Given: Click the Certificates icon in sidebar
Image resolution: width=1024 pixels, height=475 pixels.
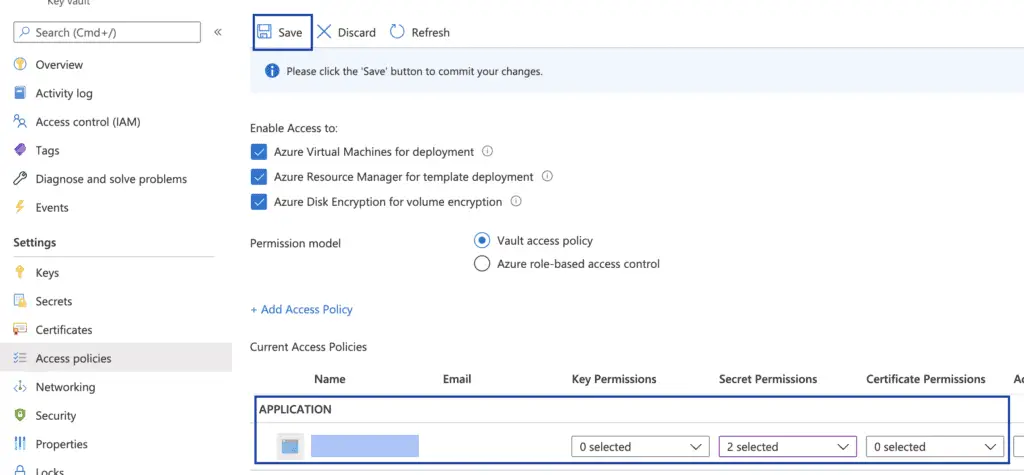Looking at the screenshot, I should [x=20, y=329].
